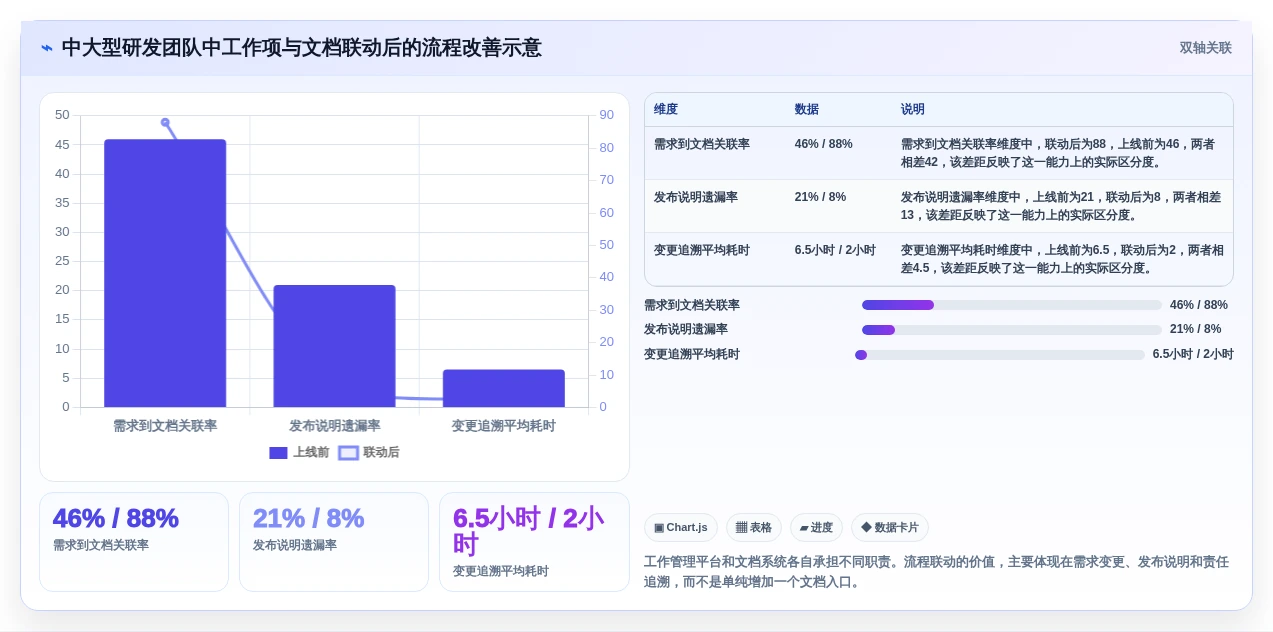Click progress label 需求到文档关联率
This screenshot has width=1273, height=632.
(x=692, y=305)
